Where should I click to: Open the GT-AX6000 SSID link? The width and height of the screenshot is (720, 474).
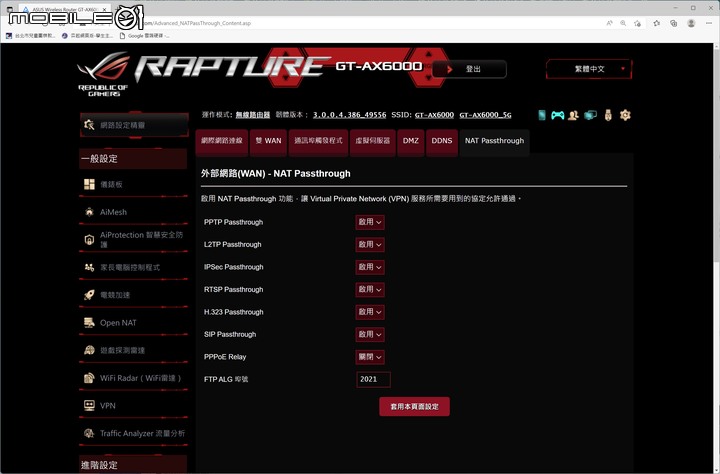coord(434,115)
